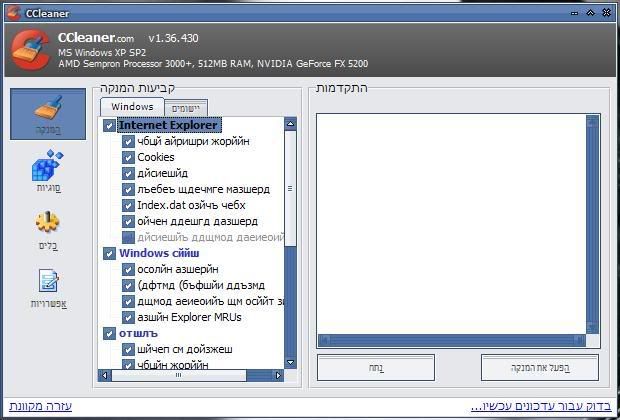The width and height of the screenshot is (620, 420).
Task: Click the progress pane vertical scrollbar
Action: 593,224
